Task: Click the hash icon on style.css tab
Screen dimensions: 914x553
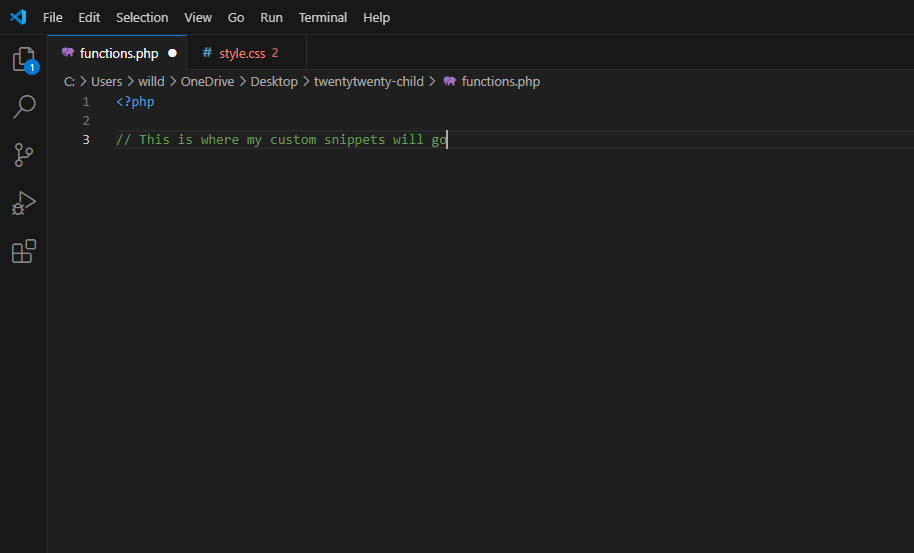Action: (x=207, y=52)
